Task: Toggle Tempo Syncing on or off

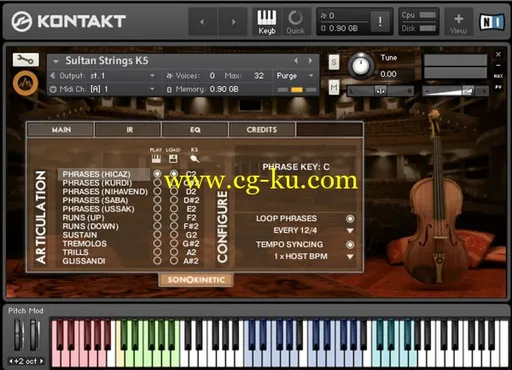Action: [x=350, y=245]
